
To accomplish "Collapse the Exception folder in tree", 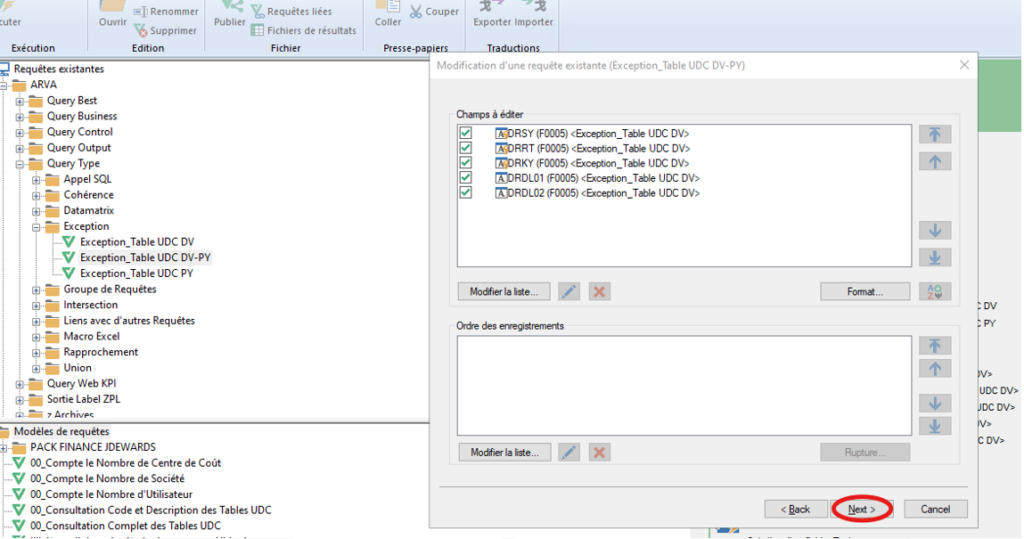I will (37, 227).
